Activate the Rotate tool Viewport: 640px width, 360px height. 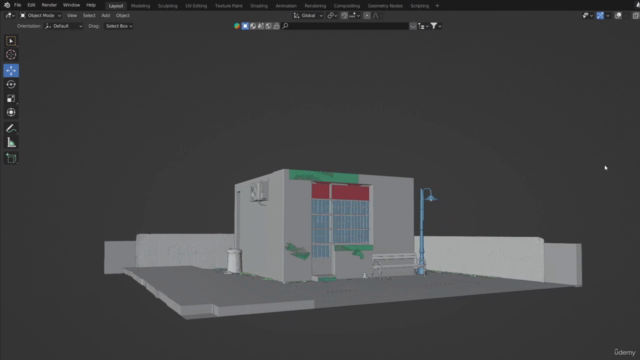[11, 84]
